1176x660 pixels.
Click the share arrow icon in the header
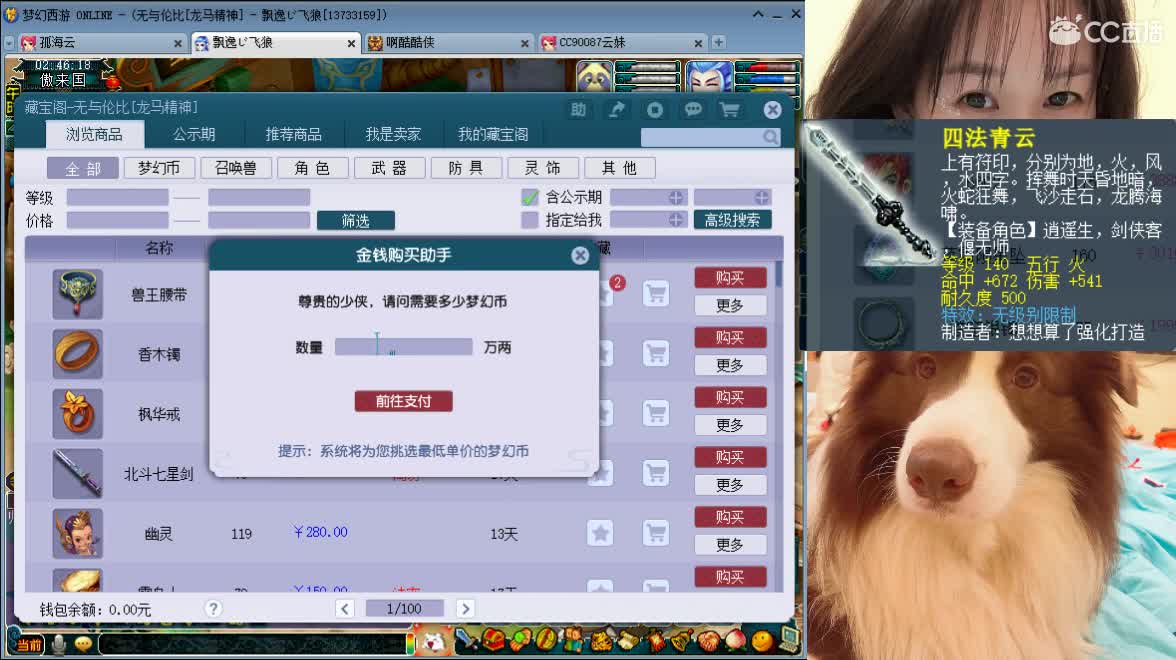point(616,110)
